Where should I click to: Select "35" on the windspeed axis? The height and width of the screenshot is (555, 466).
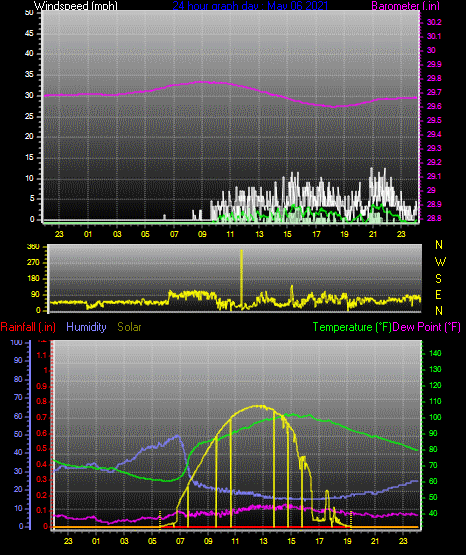(29, 75)
